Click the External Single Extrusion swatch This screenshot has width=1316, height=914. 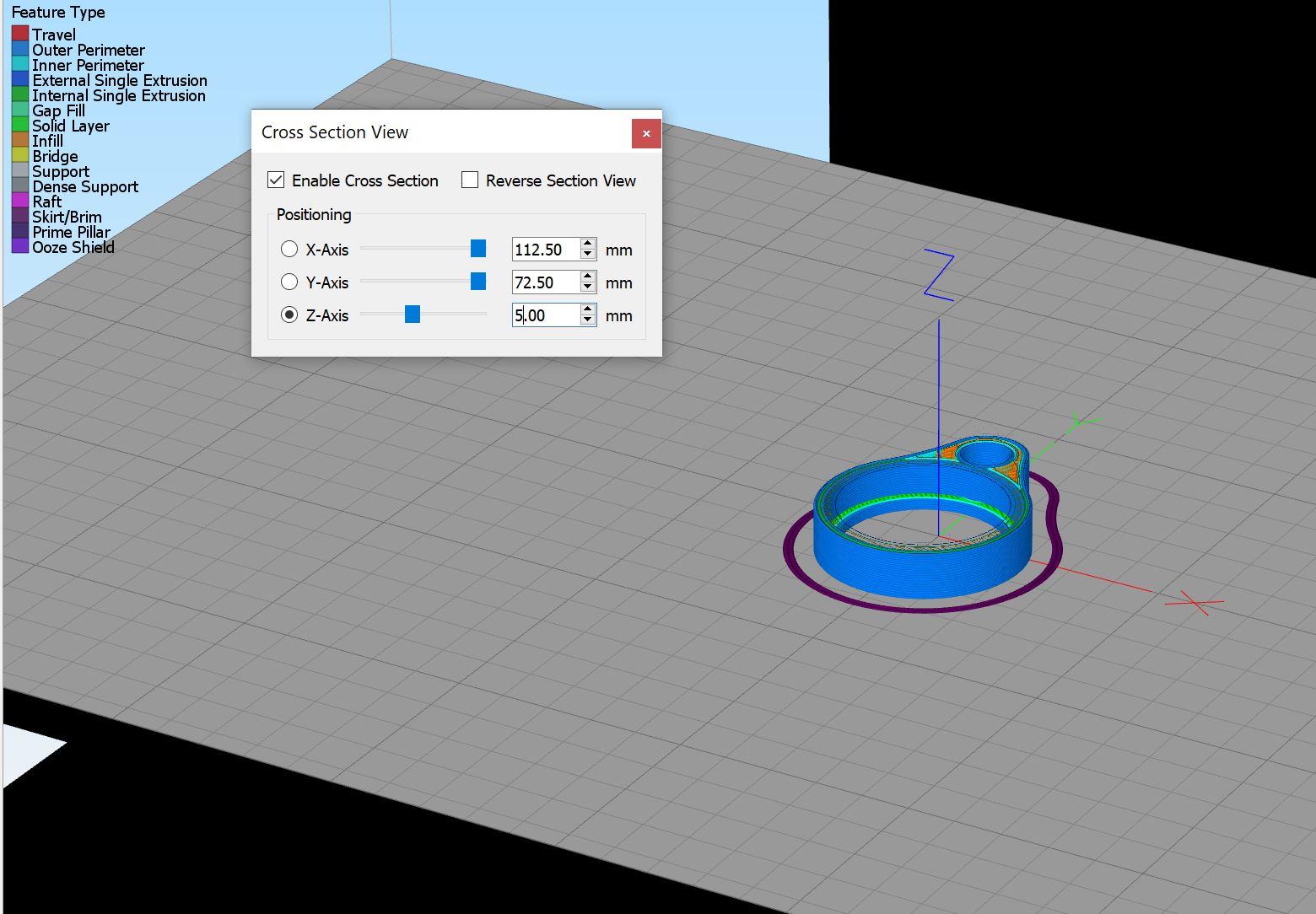click(20, 80)
